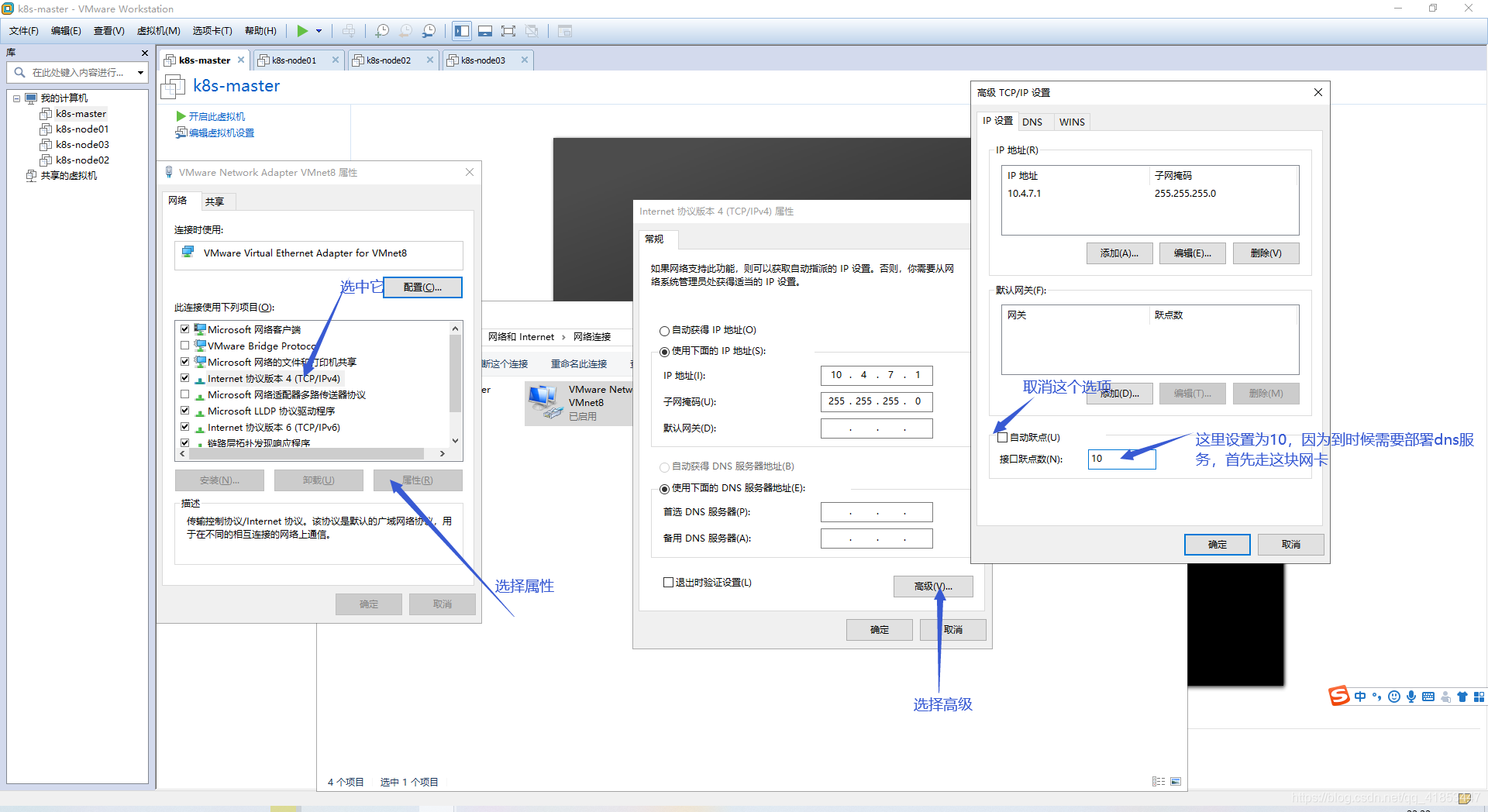Select k8s-node01 in the library tree
Screen dimensions: 1488x812
point(82,129)
